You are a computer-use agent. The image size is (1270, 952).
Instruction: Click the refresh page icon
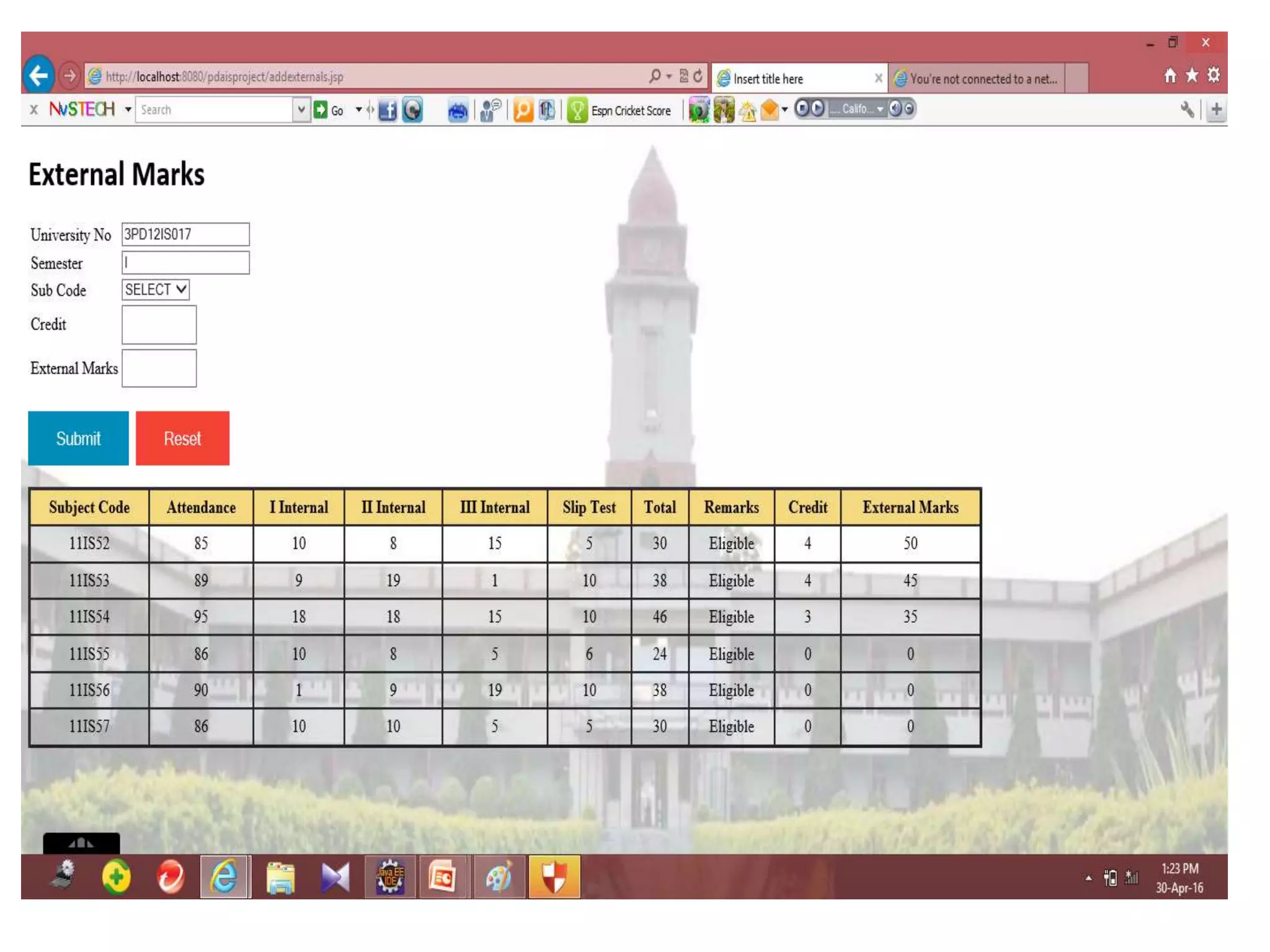click(x=698, y=76)
